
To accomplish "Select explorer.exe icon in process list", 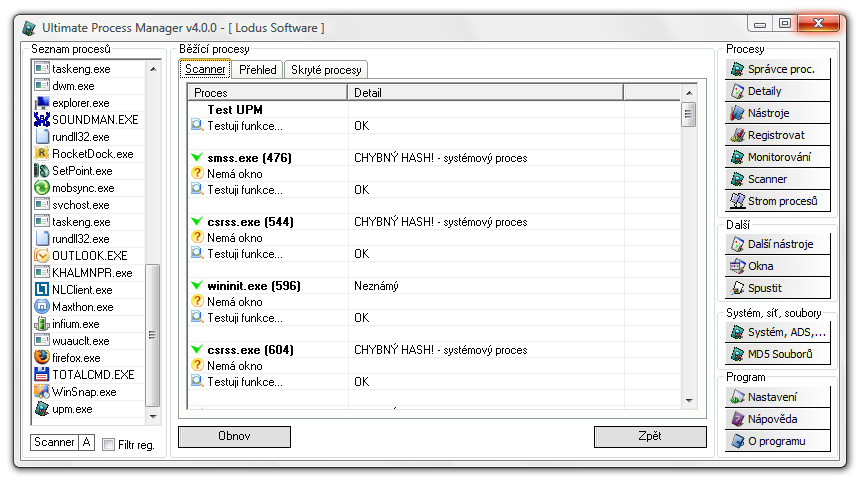I will (41, 103).
